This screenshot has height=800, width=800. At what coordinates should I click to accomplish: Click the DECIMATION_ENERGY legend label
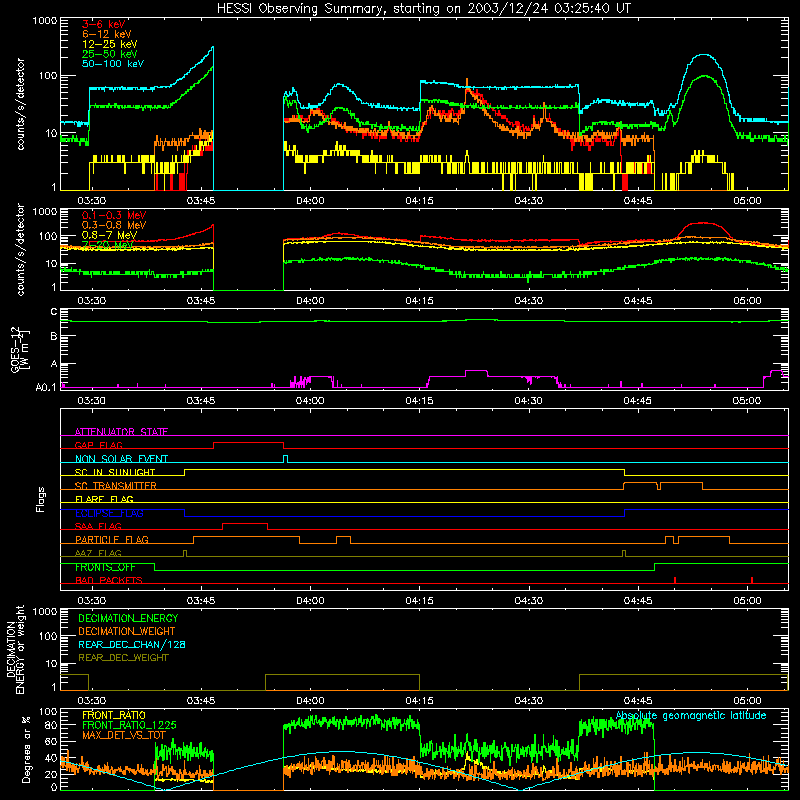[128, 618]
